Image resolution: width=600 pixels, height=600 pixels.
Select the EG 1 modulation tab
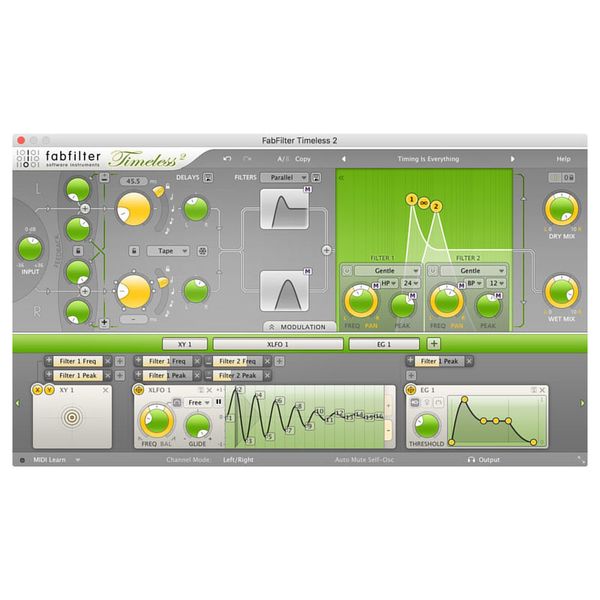pyautogui.click(x=384, y=344)
